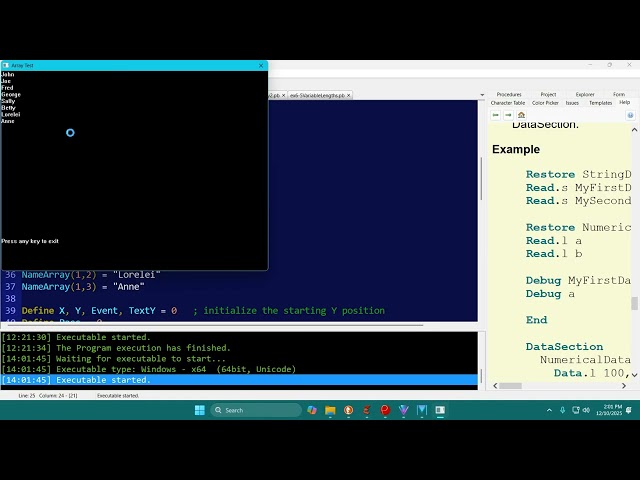Viewport: 640px width, 480px height.
Task: Open the red circular app taskbar icon
Action: click(x=385, y=410)
